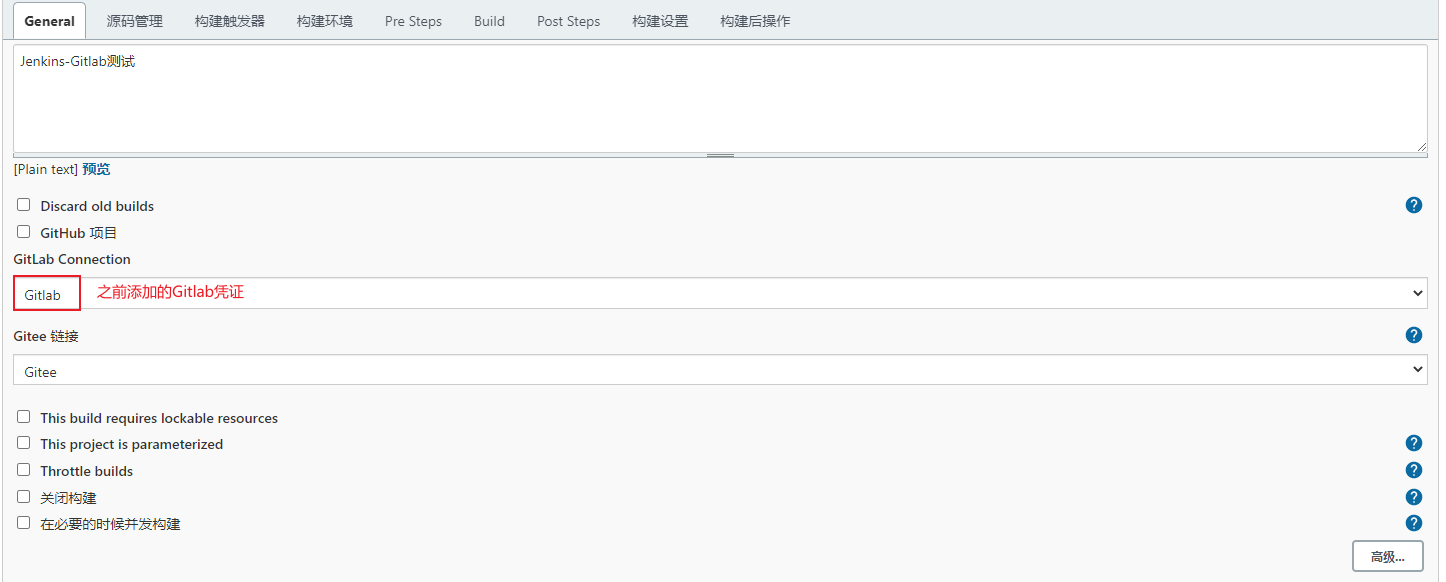Switch to the 源码管理 tab

tap(135, 21)
